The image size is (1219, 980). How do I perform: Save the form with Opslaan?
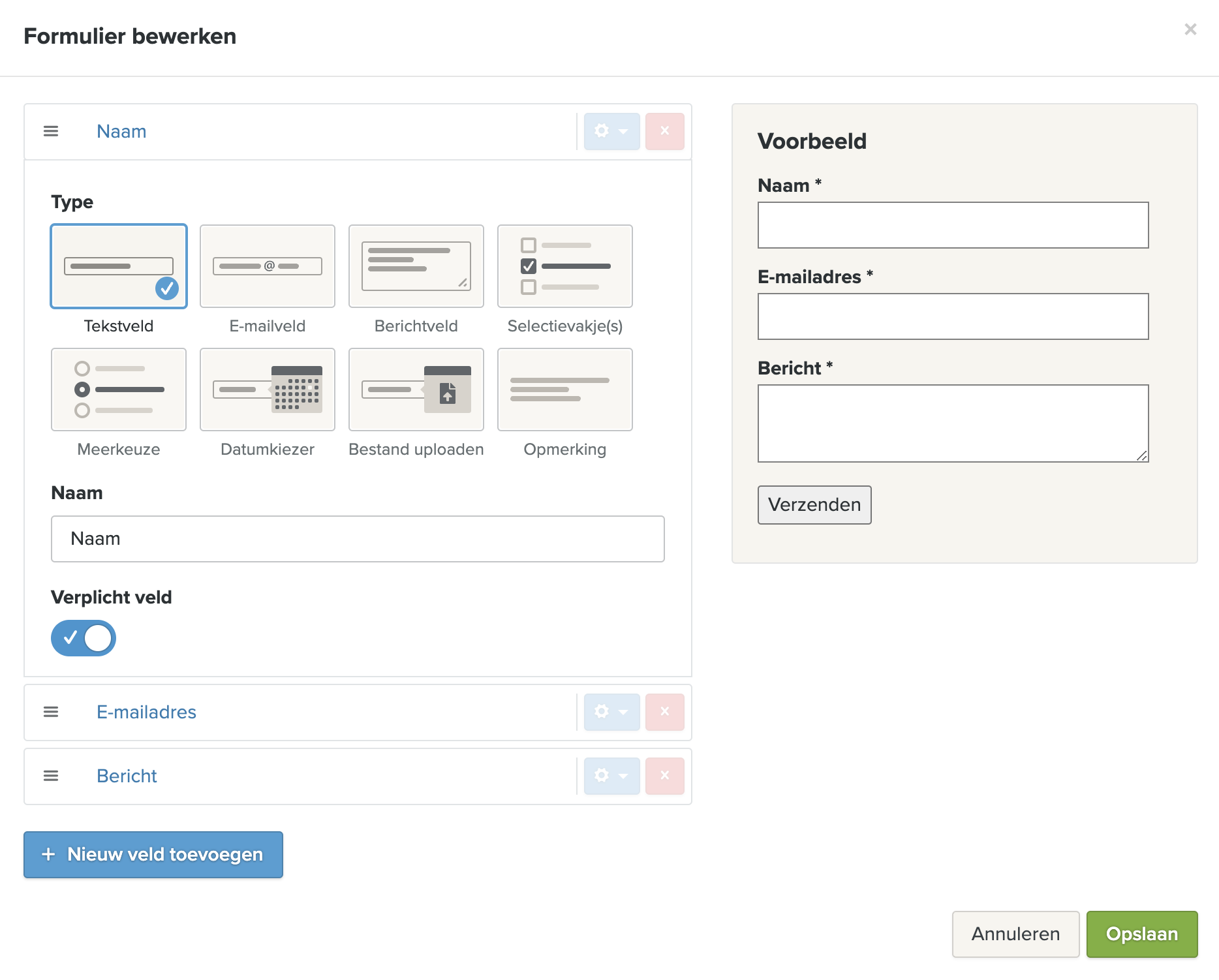tap(1141, 934)
